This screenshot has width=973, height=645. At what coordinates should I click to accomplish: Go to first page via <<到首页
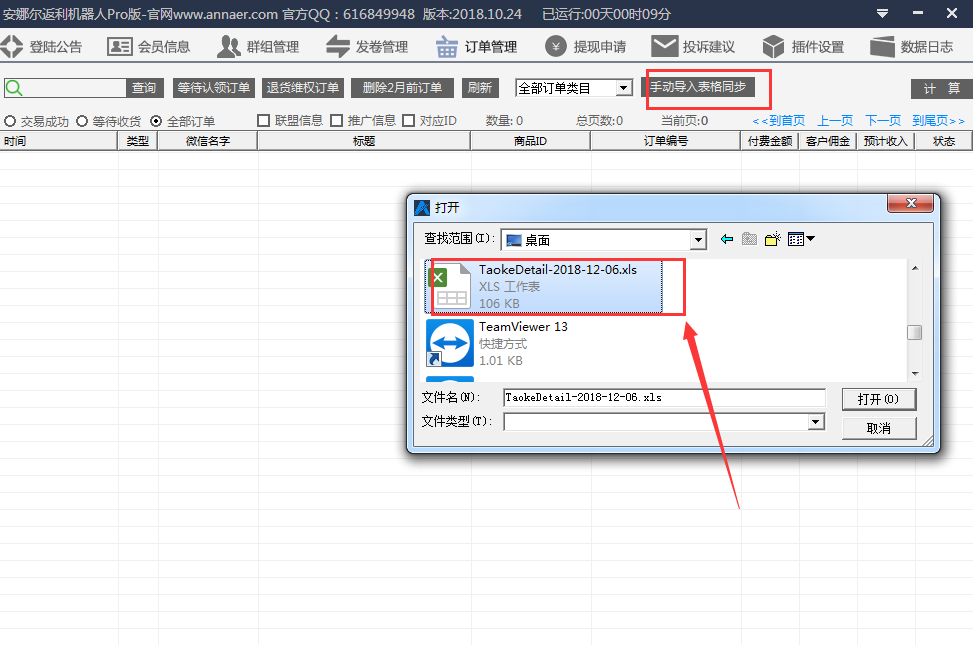click(x=779, y=121)
